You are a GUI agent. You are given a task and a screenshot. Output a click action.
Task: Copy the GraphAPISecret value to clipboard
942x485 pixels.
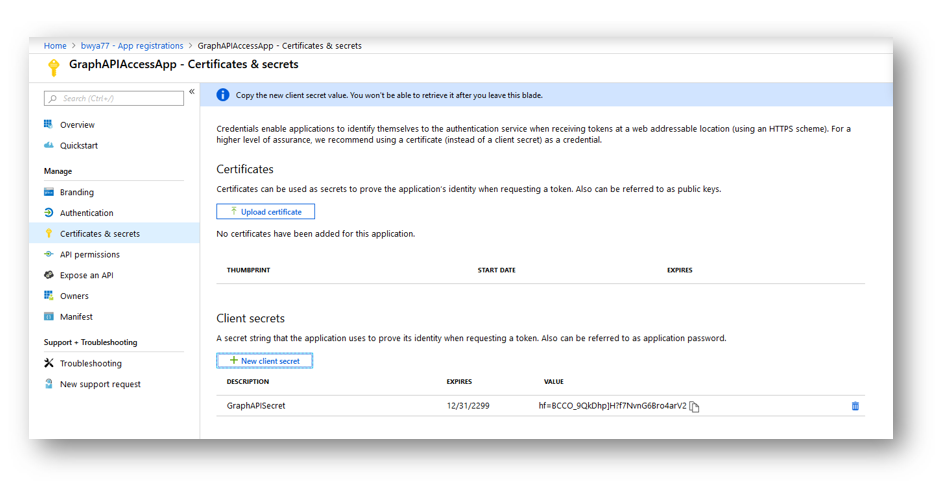pyautogui.click(x=694, y=407)
